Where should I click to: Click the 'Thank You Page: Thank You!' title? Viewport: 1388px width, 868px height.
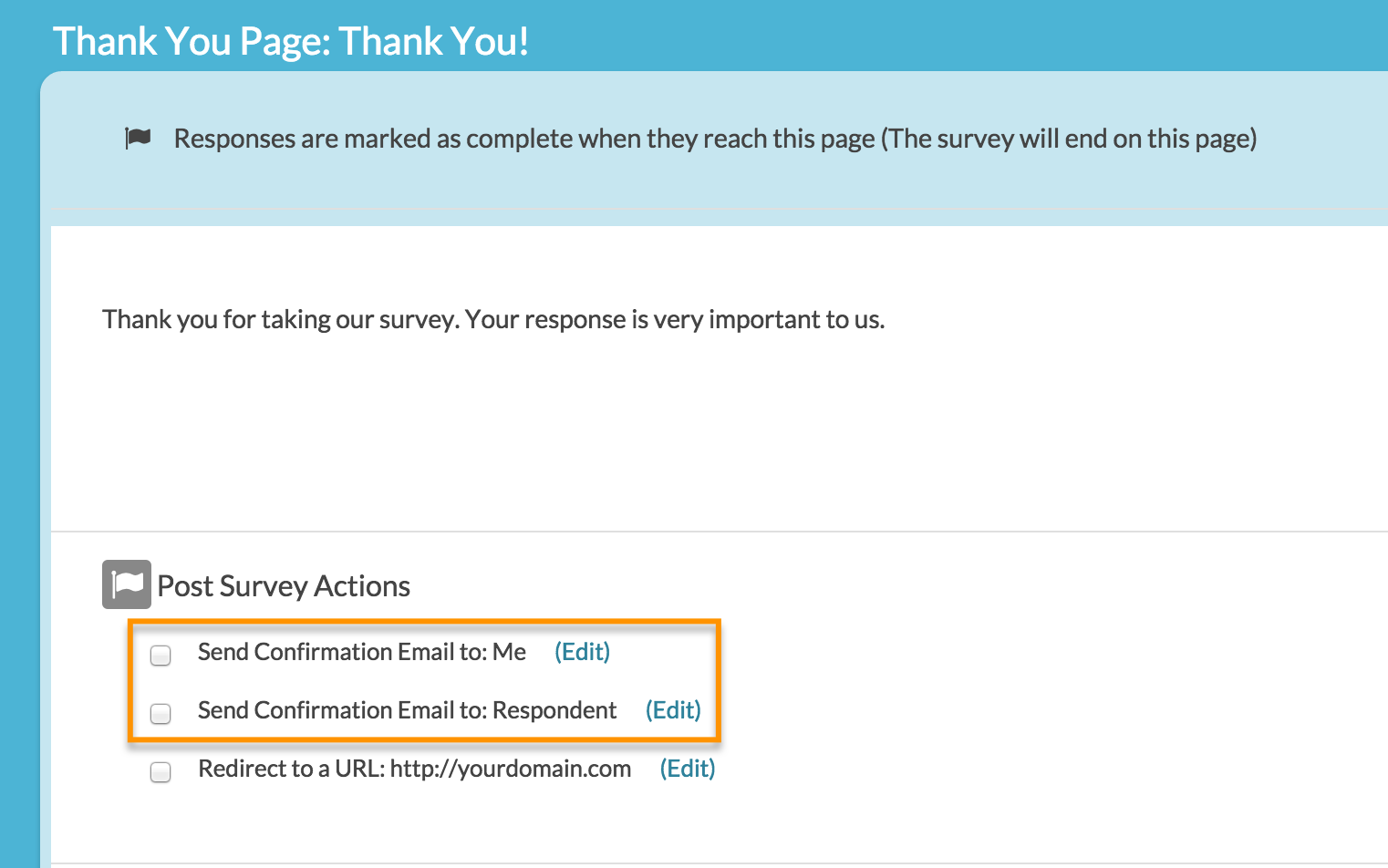click(x=290, y=42)
